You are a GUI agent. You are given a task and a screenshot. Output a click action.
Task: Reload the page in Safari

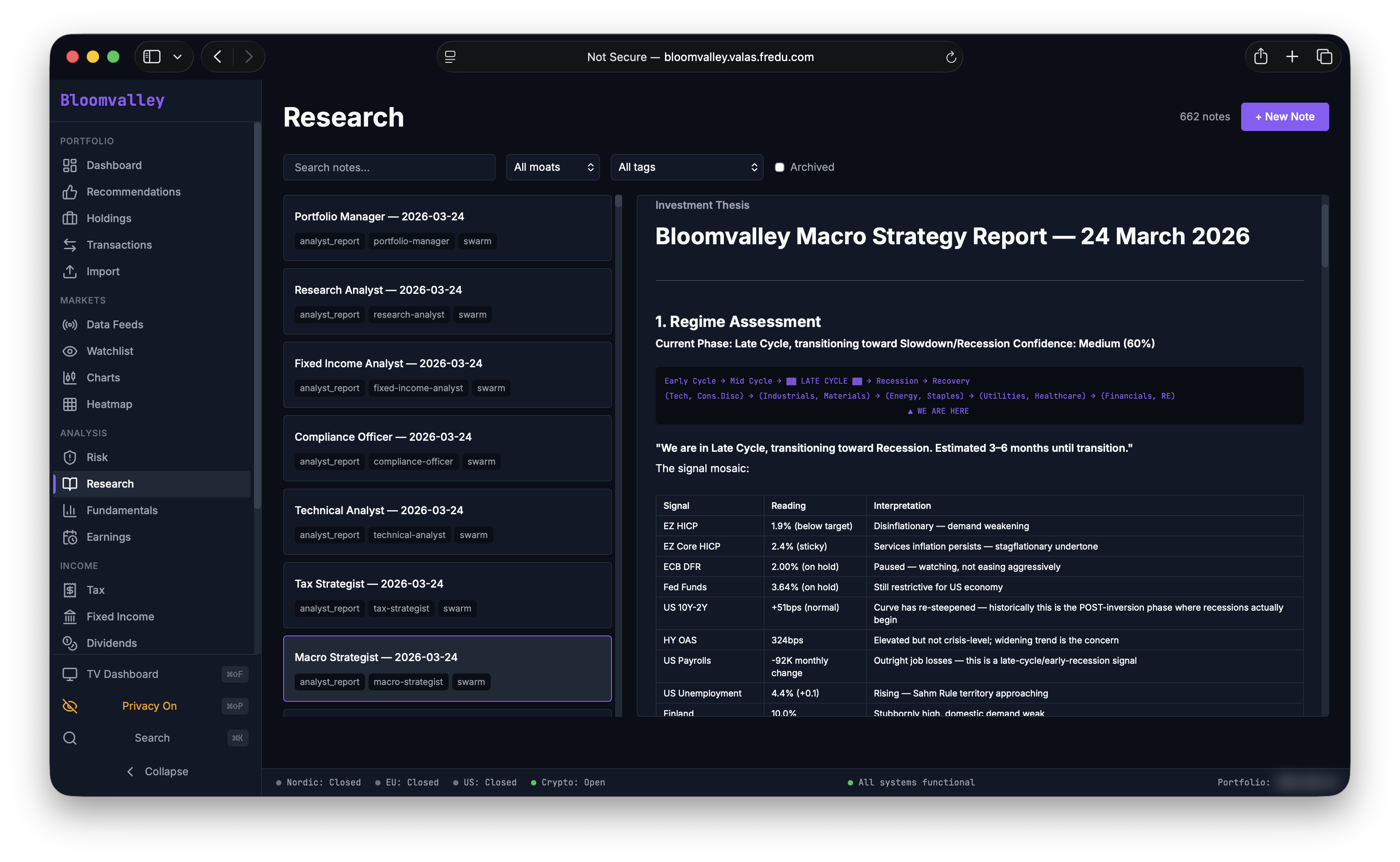(x=950, y=57)
